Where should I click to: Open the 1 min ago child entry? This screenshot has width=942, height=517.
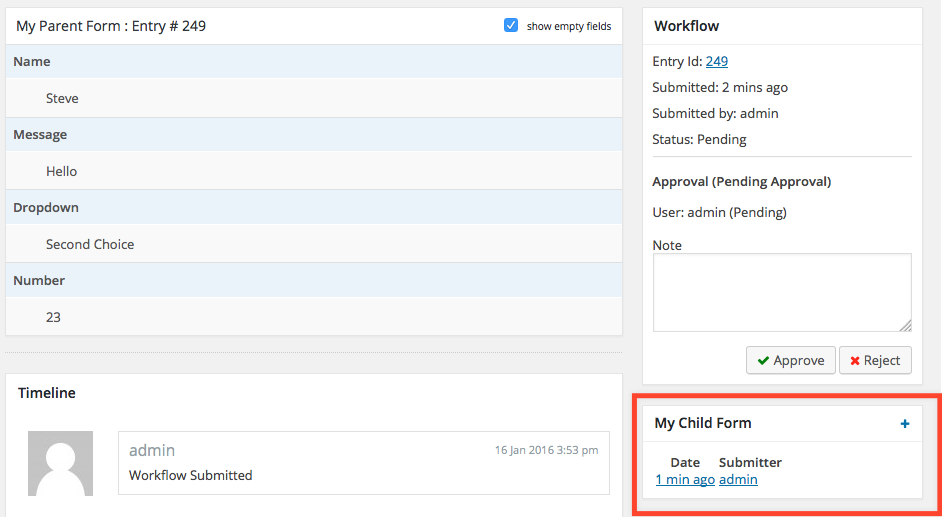685,480
